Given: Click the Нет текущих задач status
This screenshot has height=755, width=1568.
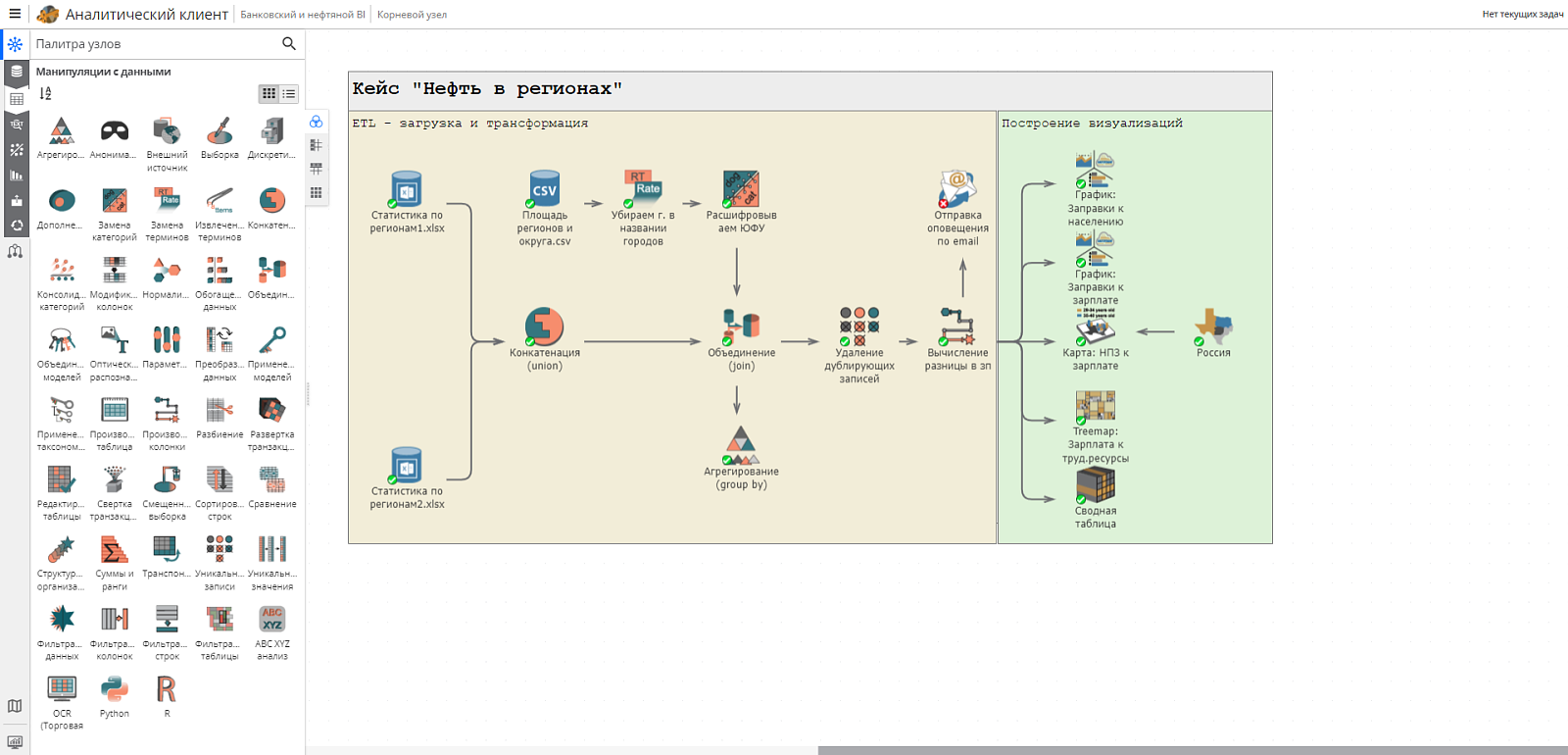Looking at the screenshot, I should pos(1523,15).
